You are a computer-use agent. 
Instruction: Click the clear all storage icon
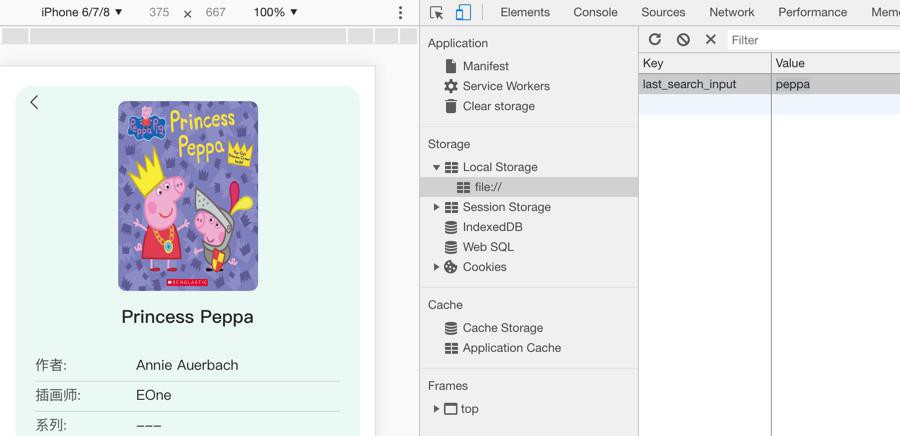click(x=683, y=39)
